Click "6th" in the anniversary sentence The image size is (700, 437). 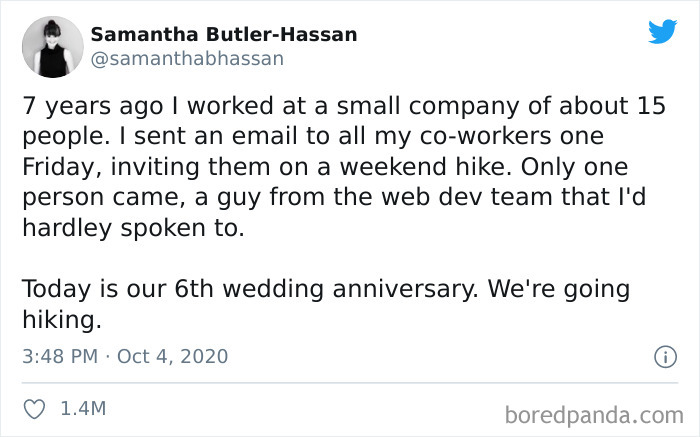pyautogui.click(x=194, y=289)
